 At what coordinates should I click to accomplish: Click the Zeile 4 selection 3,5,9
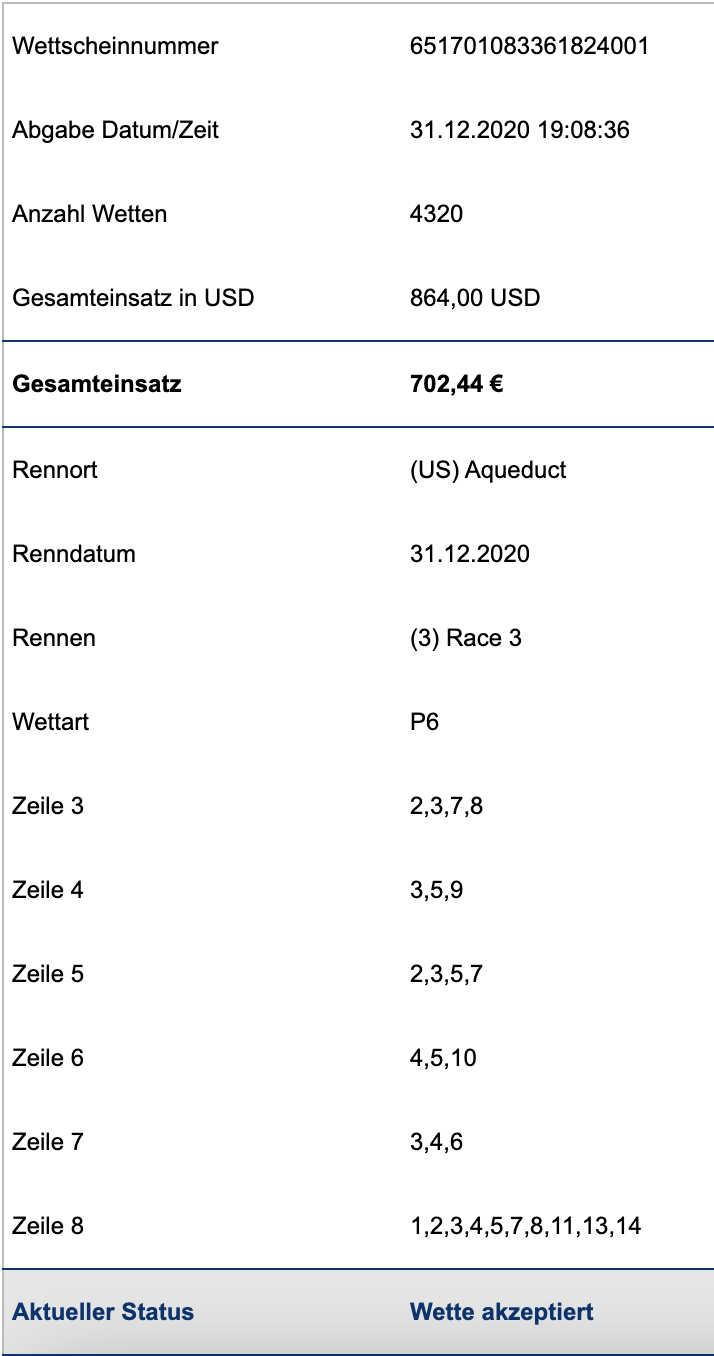click(436, 889)
